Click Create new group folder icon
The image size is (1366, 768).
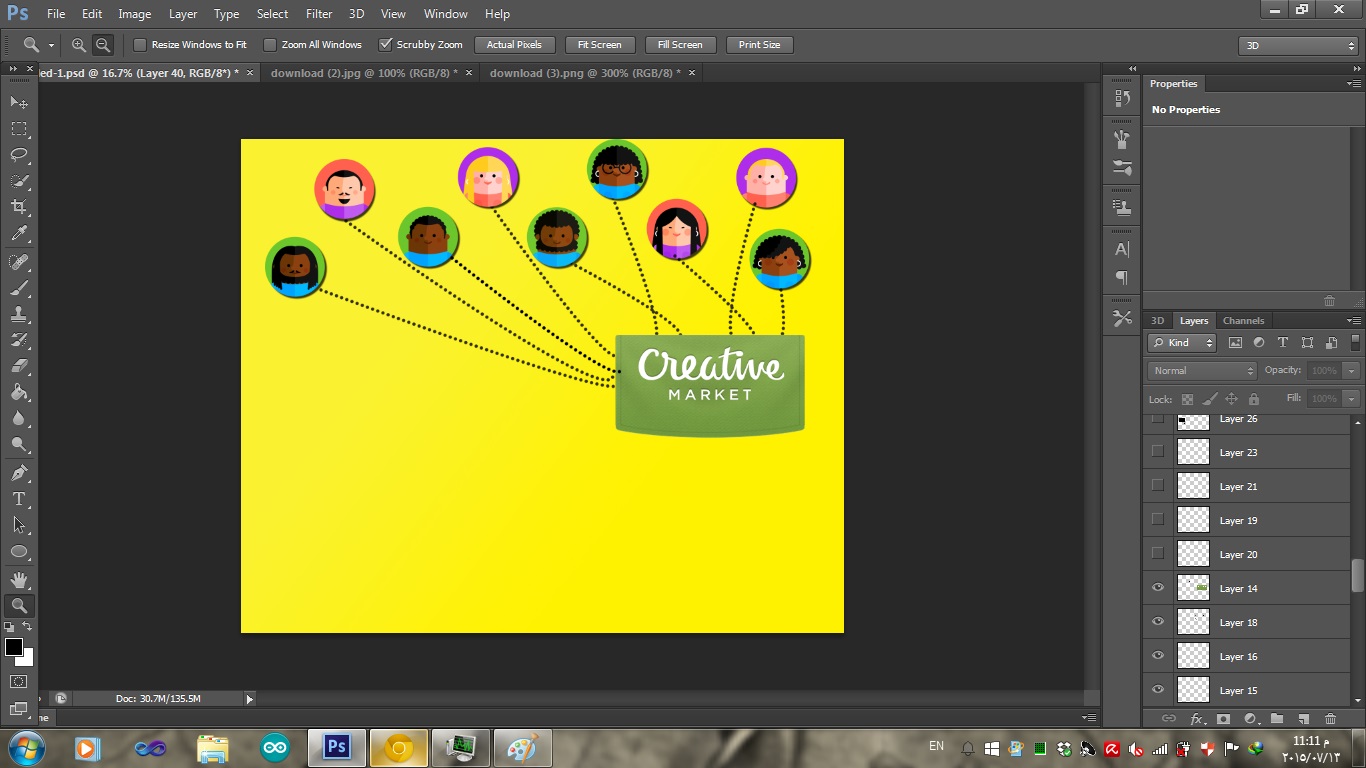click(1277, 718)
